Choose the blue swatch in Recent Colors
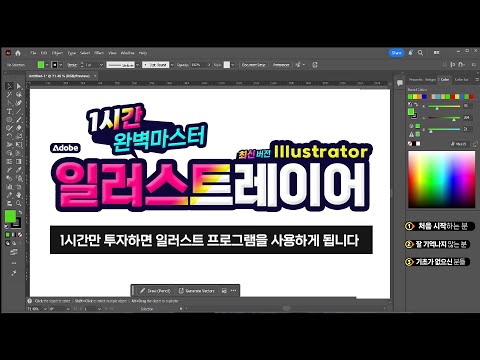This screenshot has width=480, height=360. click(424, 97)
